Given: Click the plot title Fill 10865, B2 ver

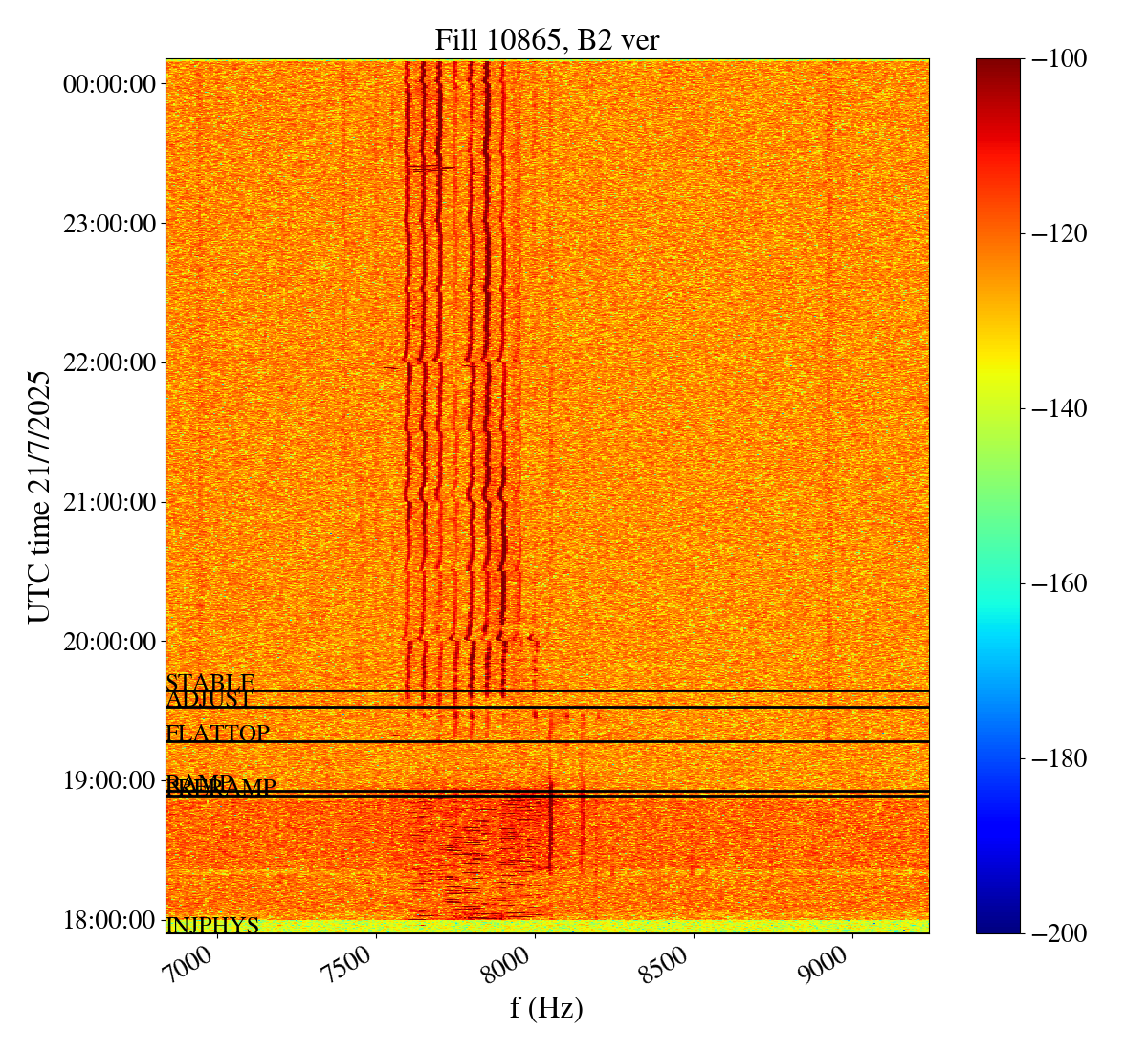Looking at the screenshot, I should click(546, 39).
